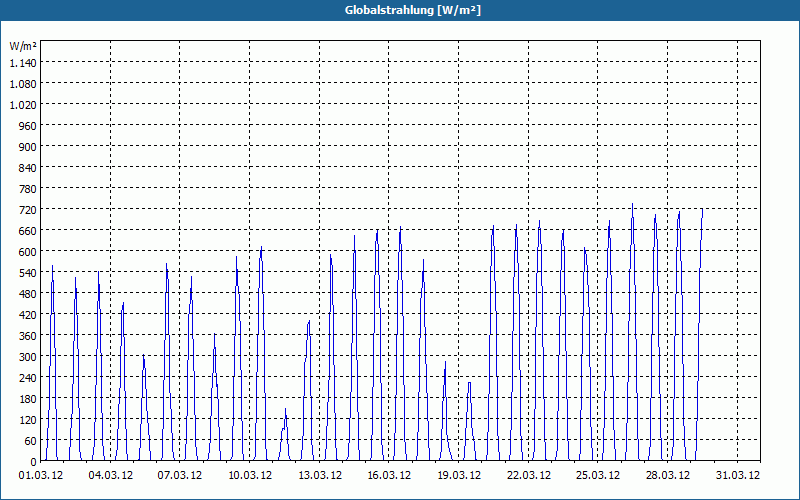Click the 0 y-axis label
This screenshot has width=800, height=500.
[34, 462]
